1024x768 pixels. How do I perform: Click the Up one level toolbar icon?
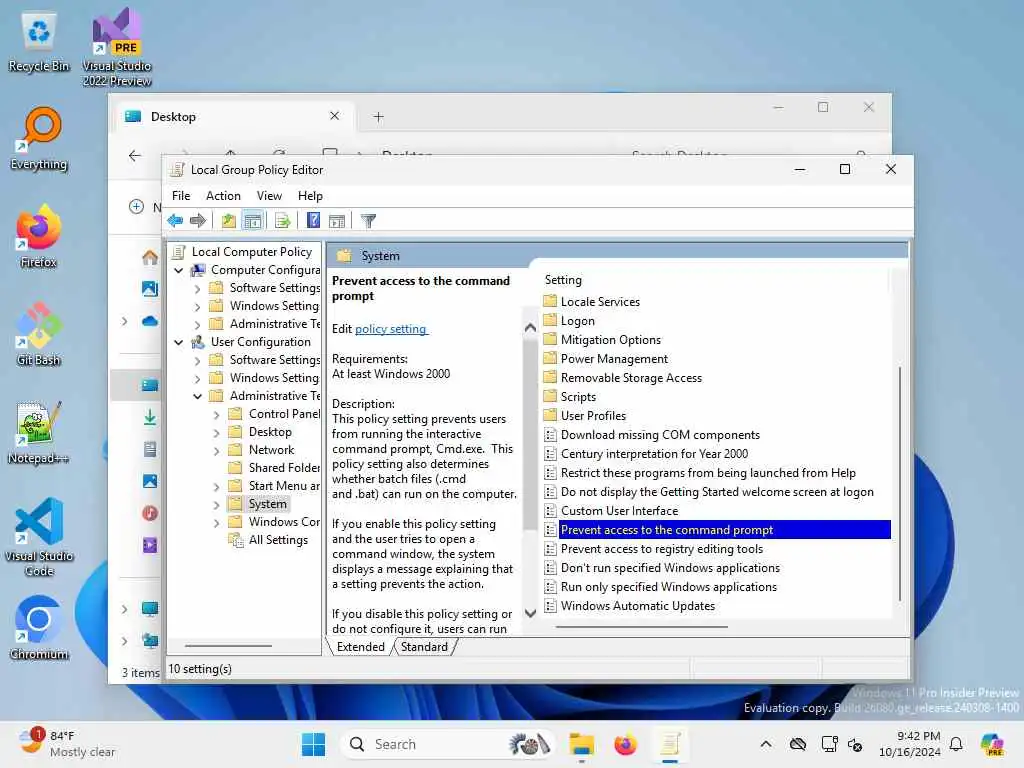coord(228,221)
